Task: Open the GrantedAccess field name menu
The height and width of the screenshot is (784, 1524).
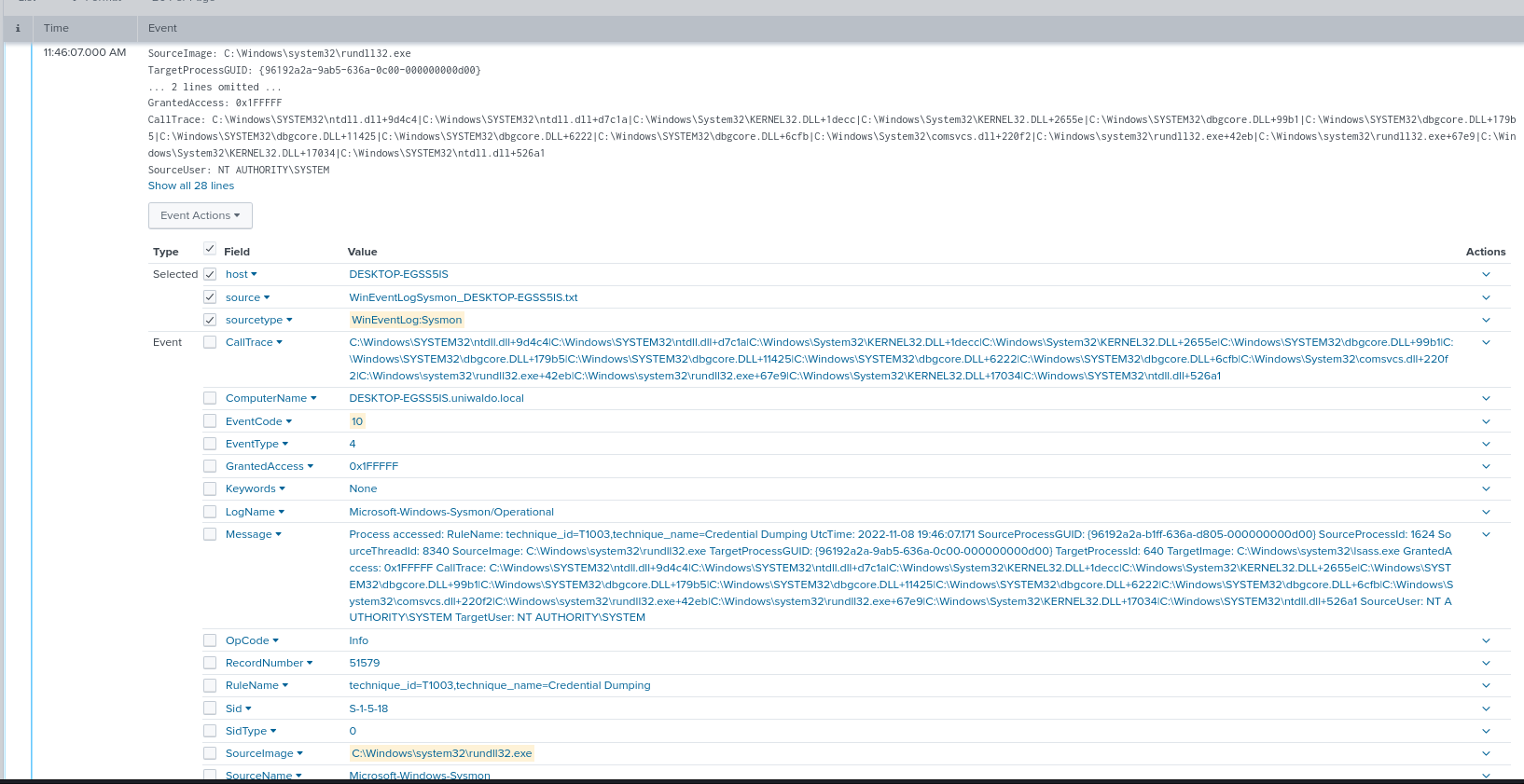Action: click(270, 466)
